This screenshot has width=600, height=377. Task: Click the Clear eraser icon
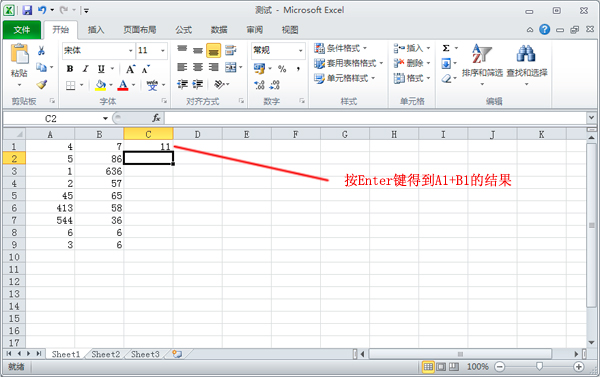pyautogui.click(x=446, y=79)
